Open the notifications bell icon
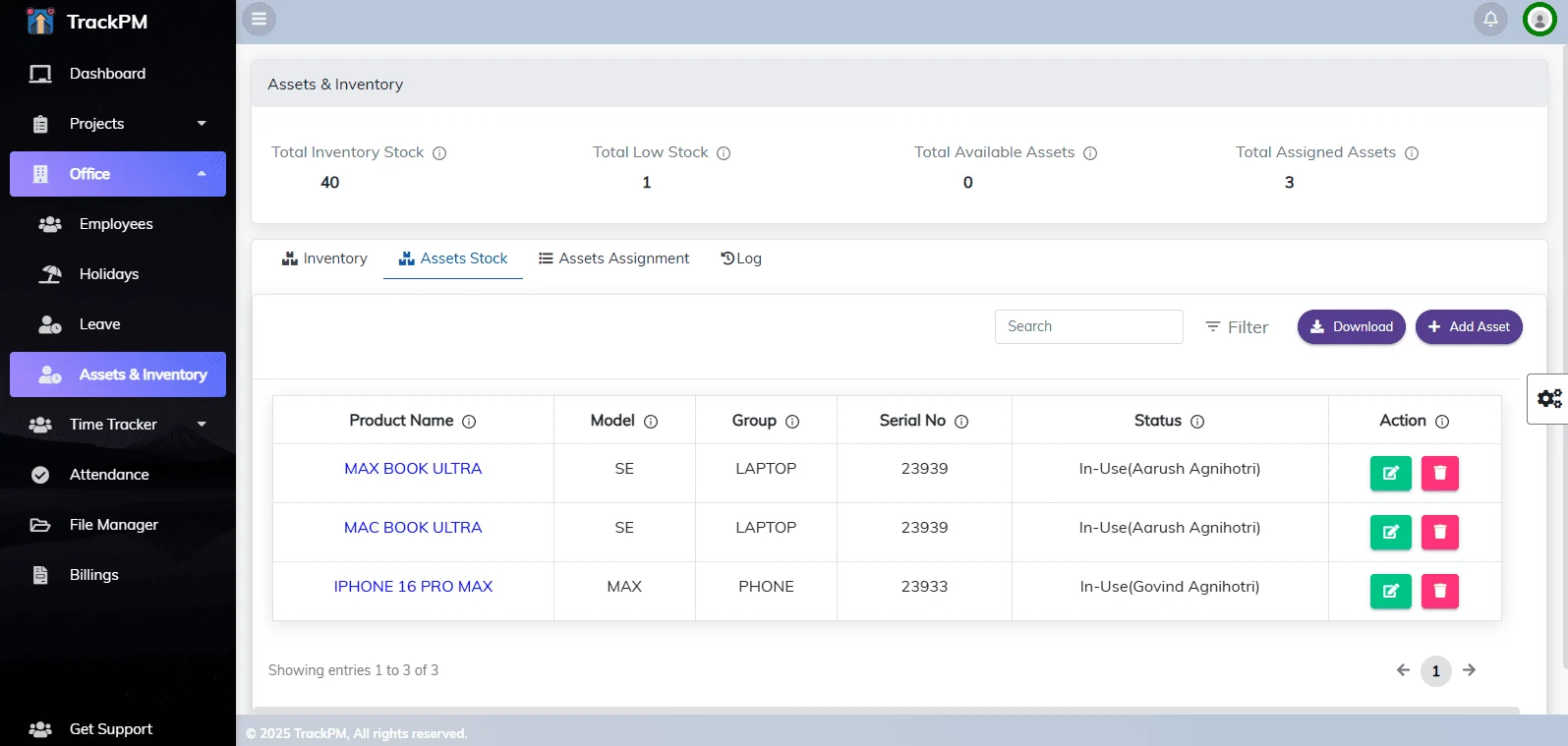 click(1490, 19)
